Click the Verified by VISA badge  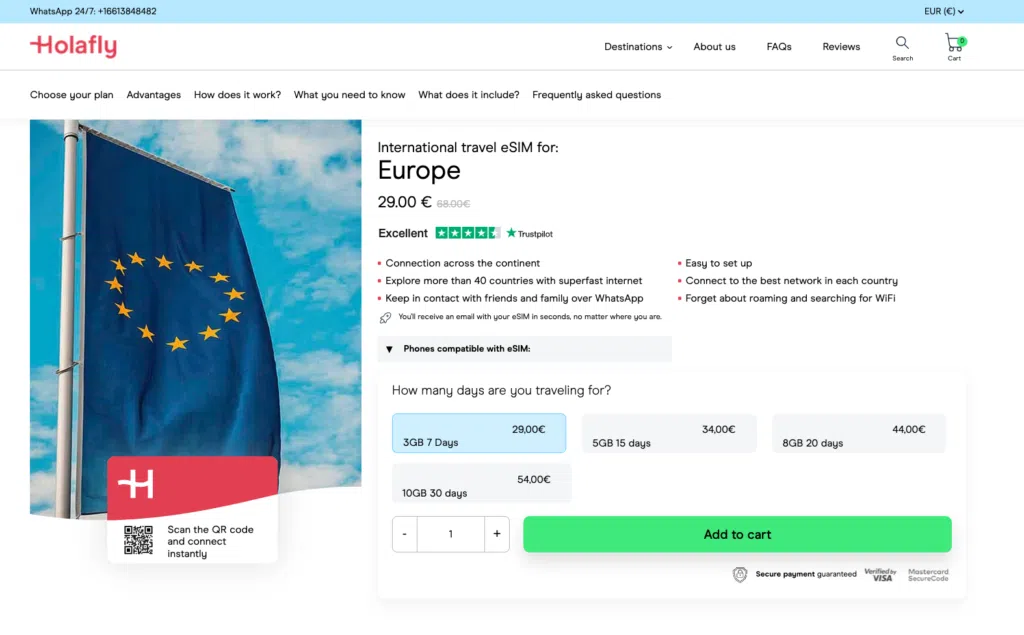point(880,574)
